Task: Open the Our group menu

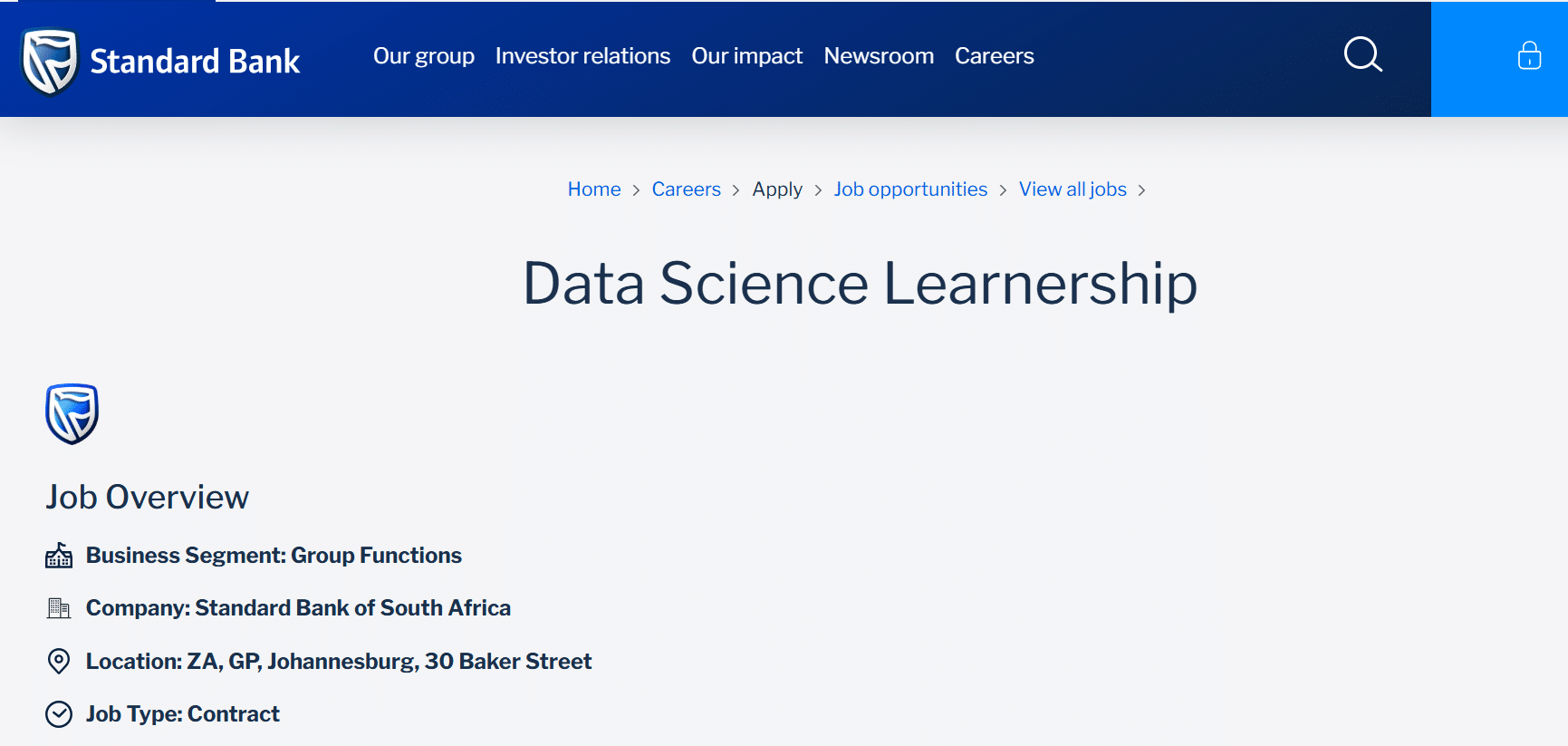Action: pyautogui.click(x=424, y=56)
